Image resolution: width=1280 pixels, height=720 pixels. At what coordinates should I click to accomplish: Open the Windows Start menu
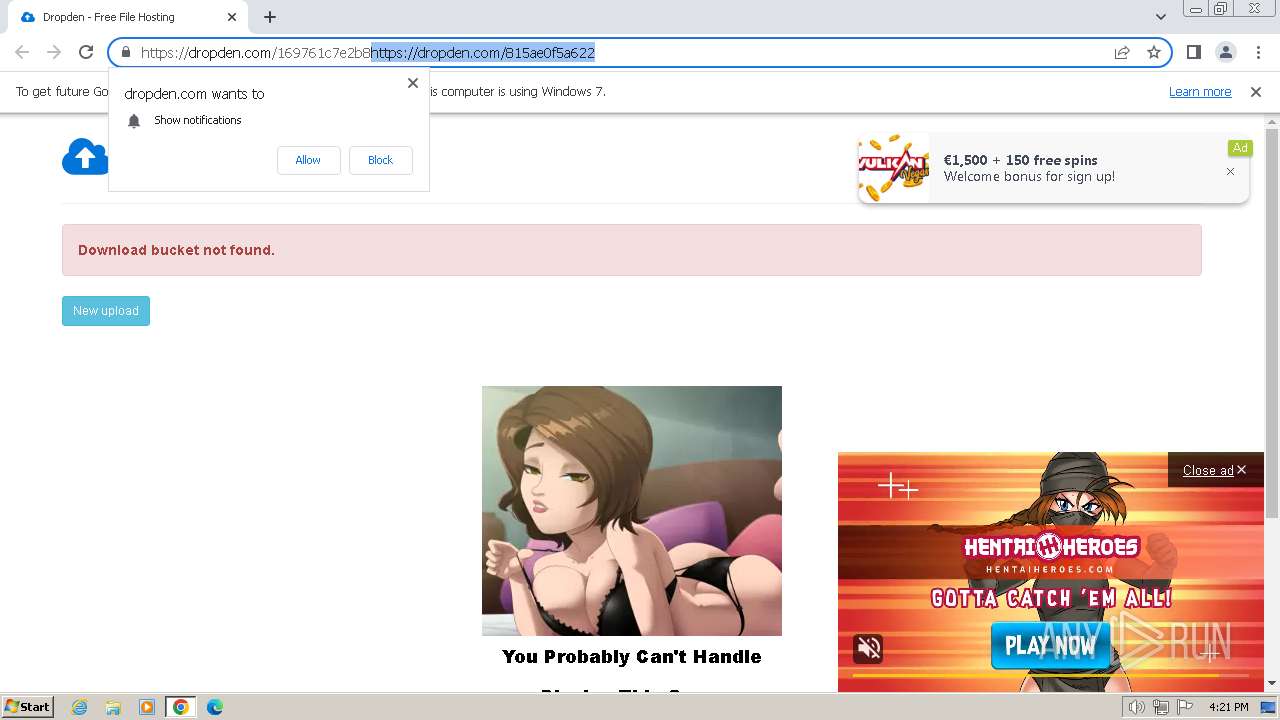coord(27,707)
